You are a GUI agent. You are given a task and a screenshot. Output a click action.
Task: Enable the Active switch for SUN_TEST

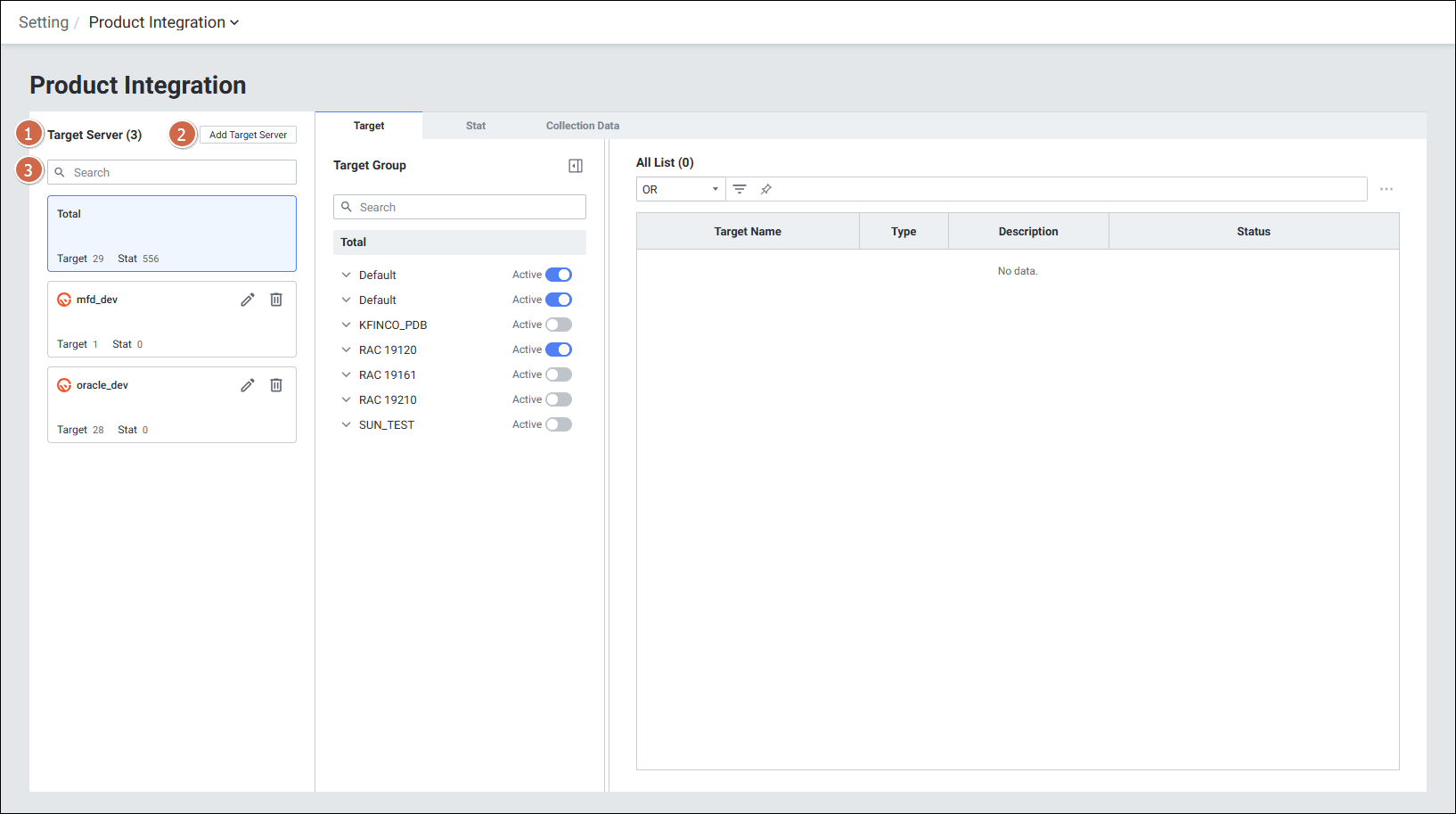[x=559, y=424]
